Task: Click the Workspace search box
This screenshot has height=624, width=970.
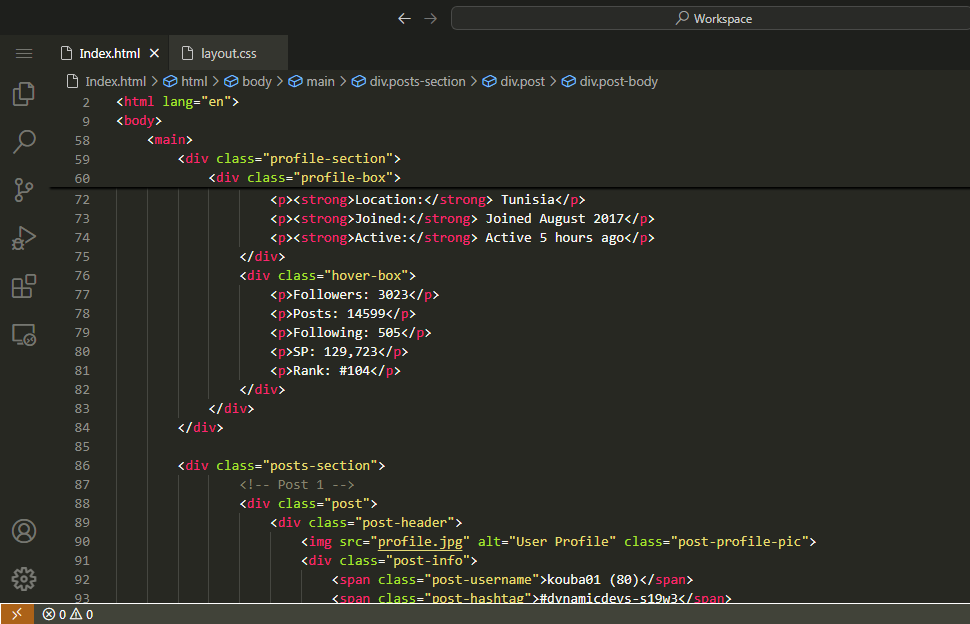Action: [x=712, y=18]
